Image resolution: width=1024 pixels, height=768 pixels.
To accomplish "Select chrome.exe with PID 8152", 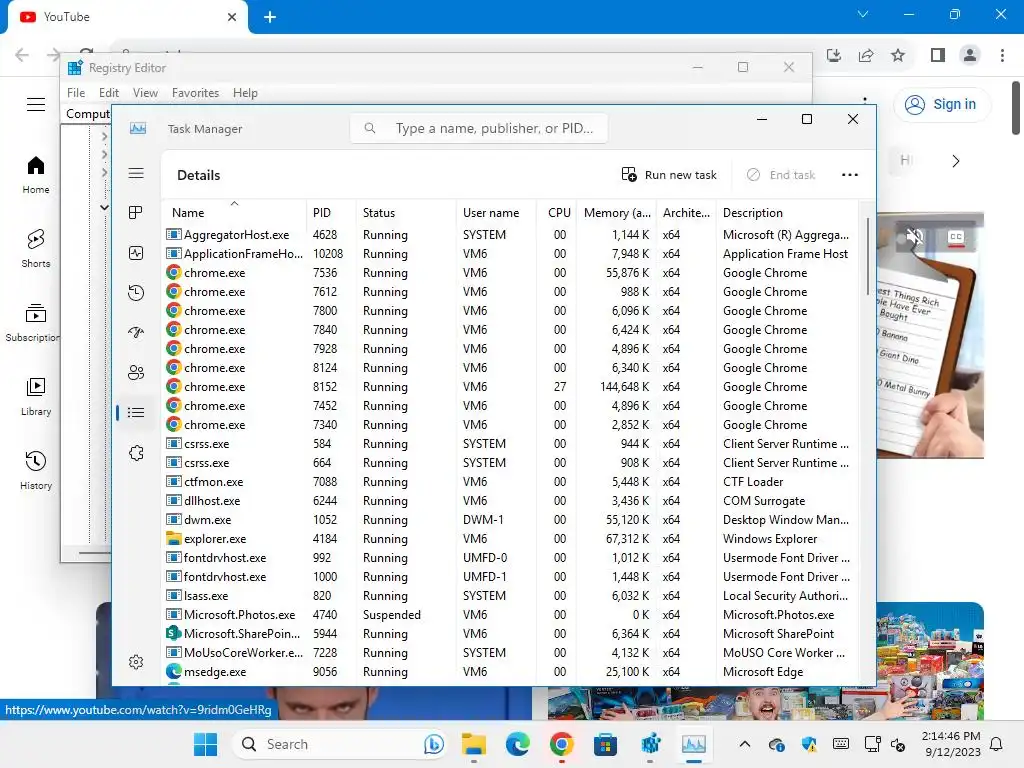I will point(510,387).
